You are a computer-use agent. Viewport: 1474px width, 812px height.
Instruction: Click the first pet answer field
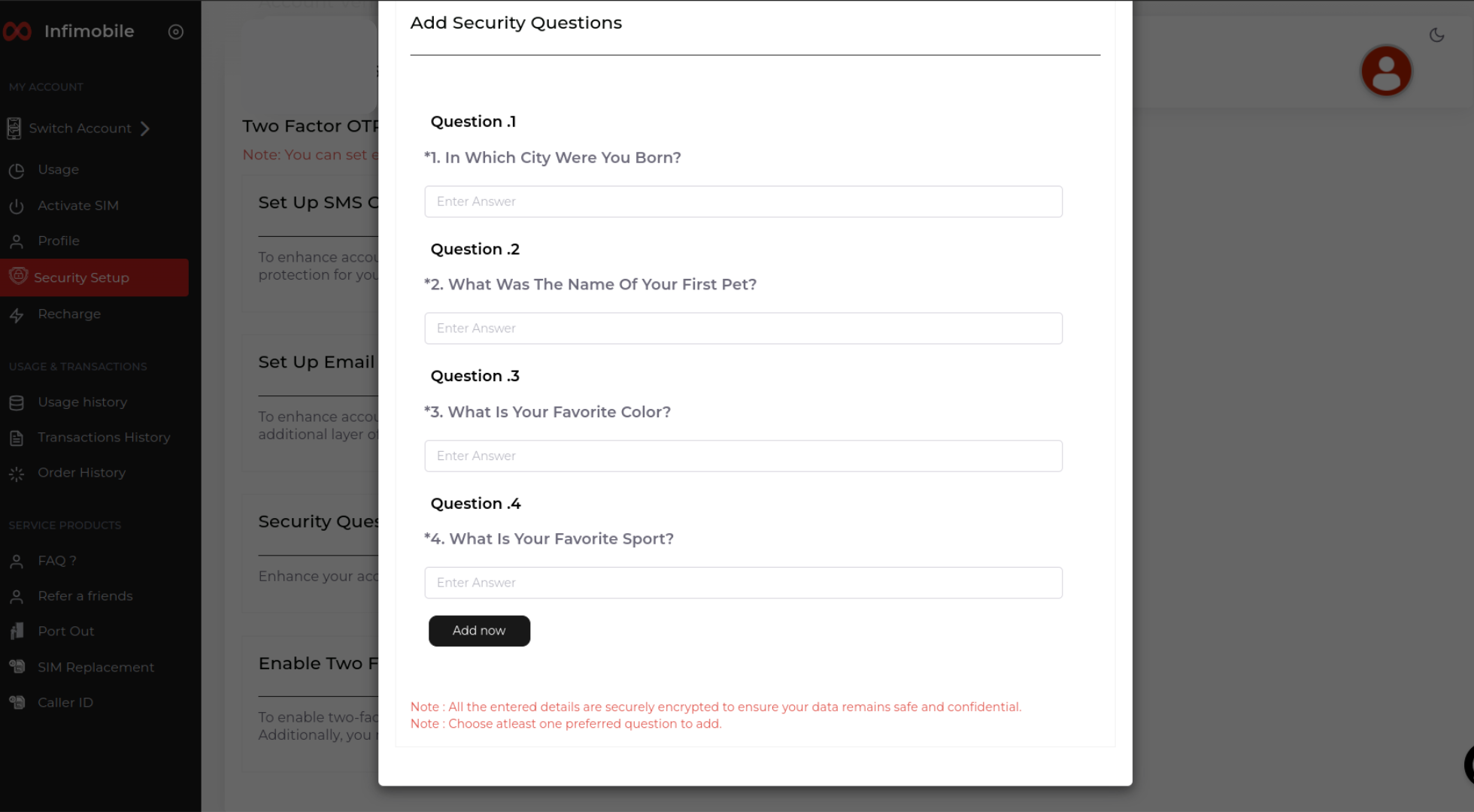[743, 329]
